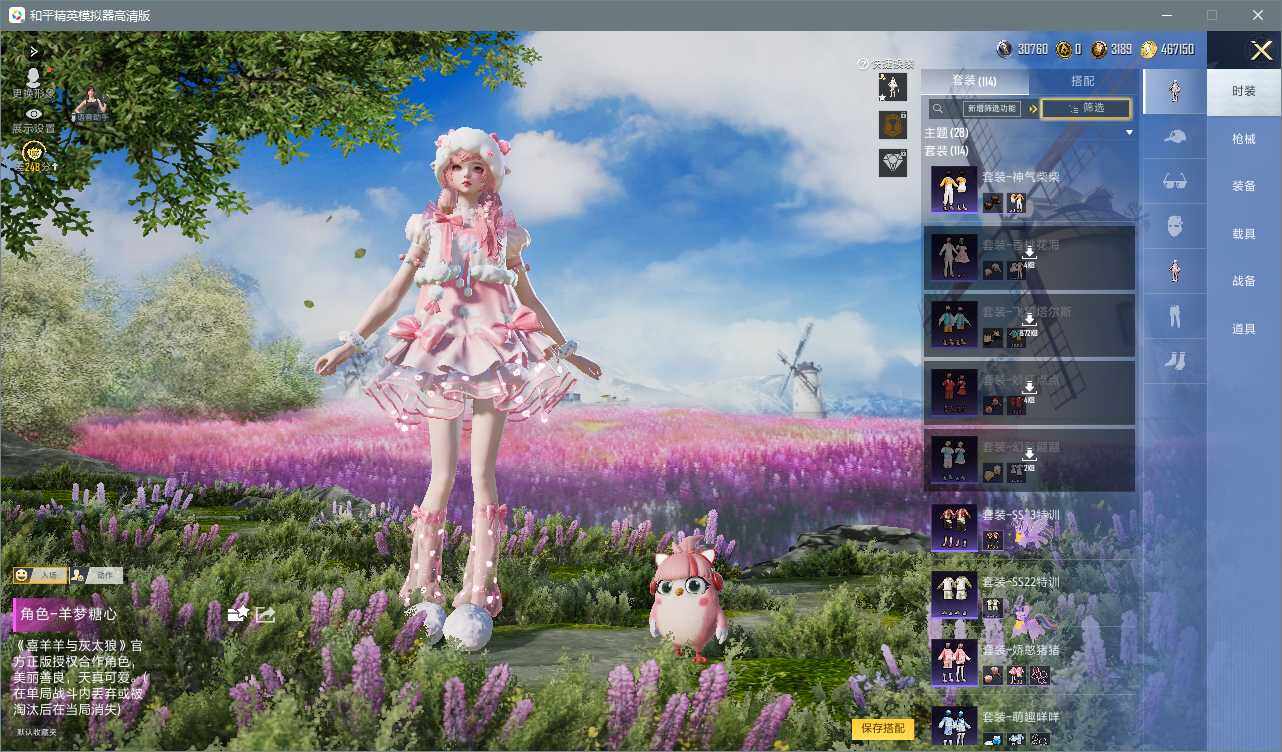Expand the 主题 (28) dropdown arrow

coord(1129,132)
